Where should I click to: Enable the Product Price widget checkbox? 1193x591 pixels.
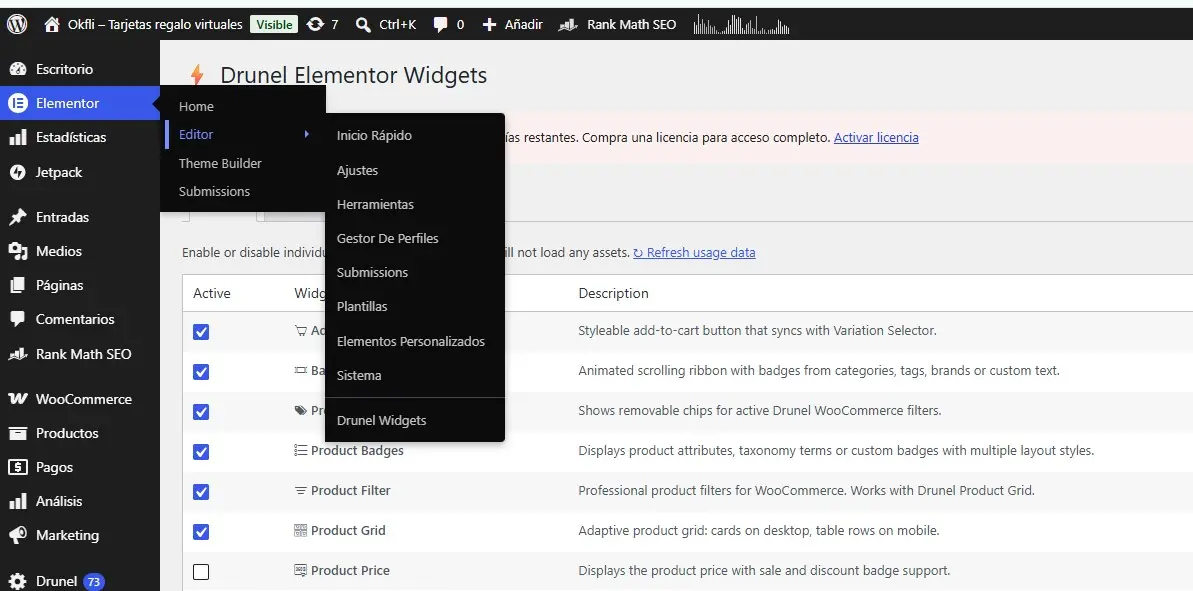[x=201, y=571]
